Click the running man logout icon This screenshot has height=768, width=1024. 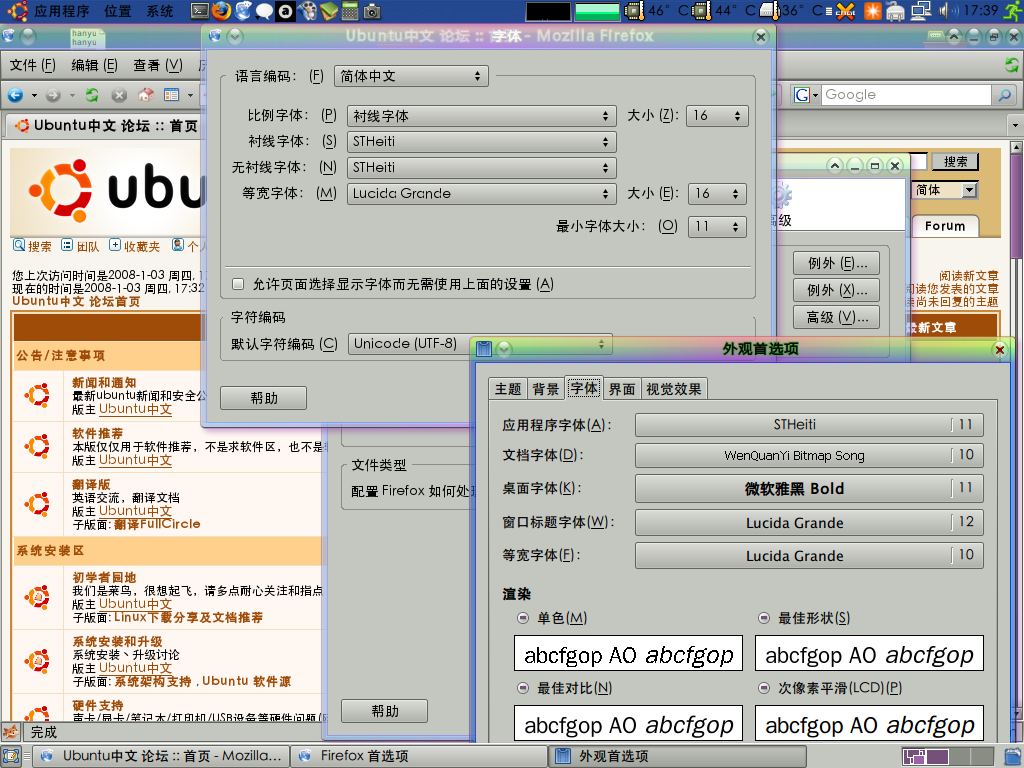point(1014,10)
